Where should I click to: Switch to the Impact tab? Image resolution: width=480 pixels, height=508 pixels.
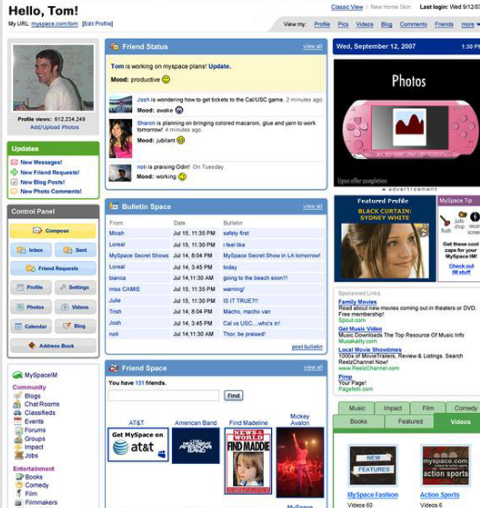pos(392,408)
